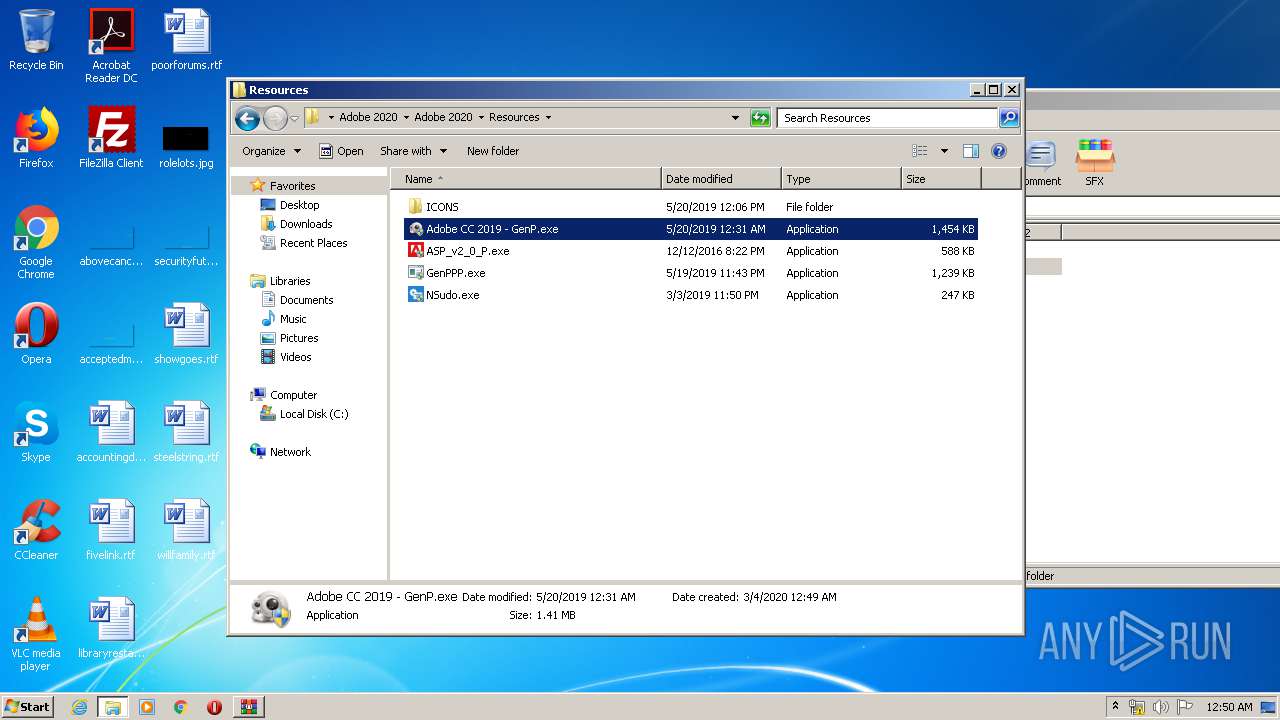Select Favorites in navigation pane
Image resolution: width=1280 pixels, height=720 pixels.
(x=292, y=186)
